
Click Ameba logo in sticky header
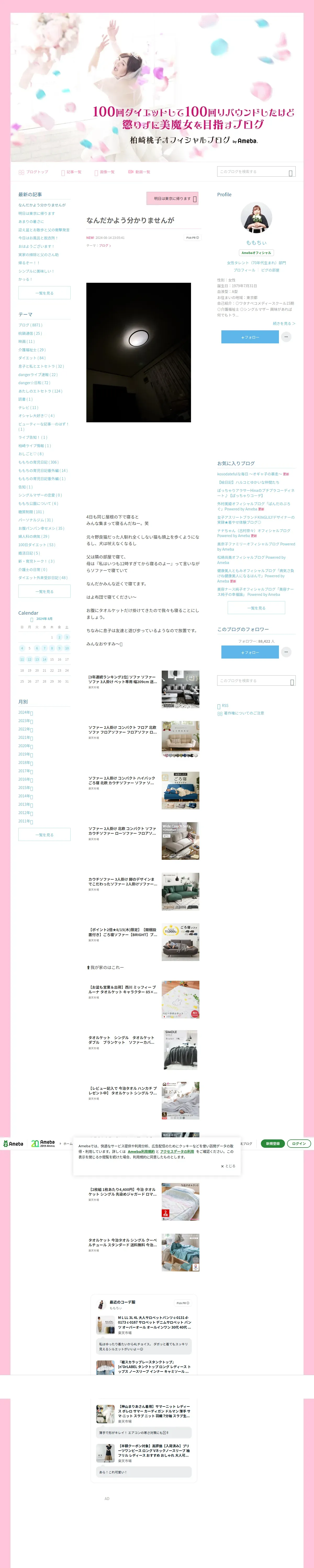[x=13, y=1144]
